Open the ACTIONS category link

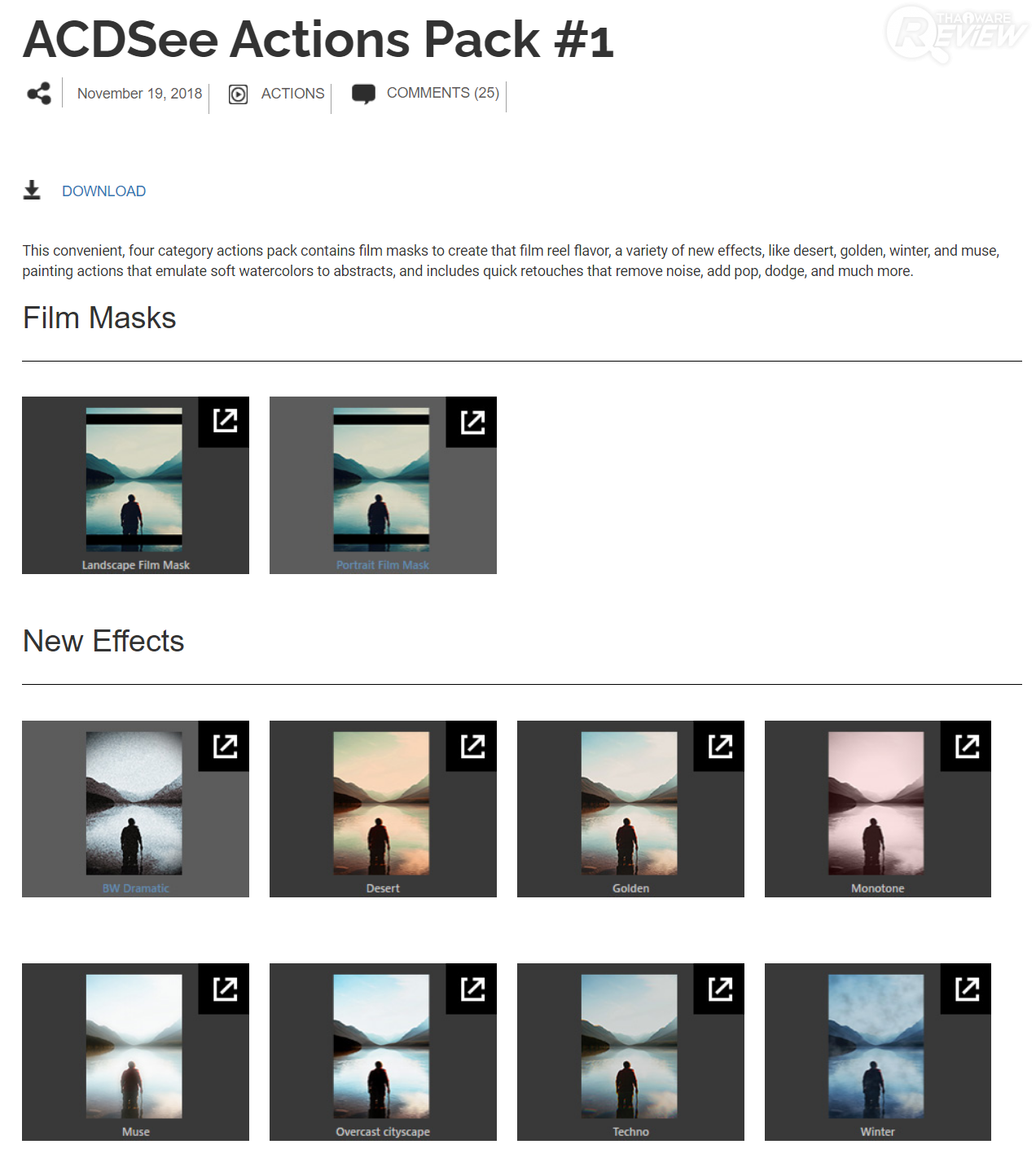[293, 94]
